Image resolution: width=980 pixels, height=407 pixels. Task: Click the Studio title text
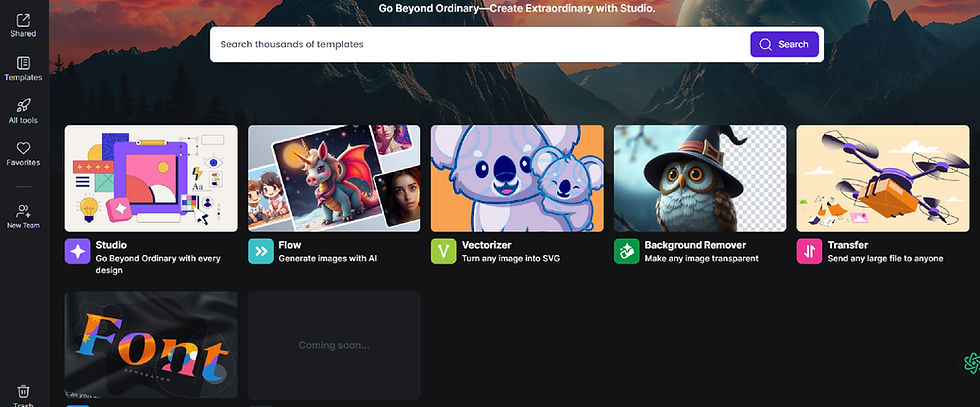111,245
